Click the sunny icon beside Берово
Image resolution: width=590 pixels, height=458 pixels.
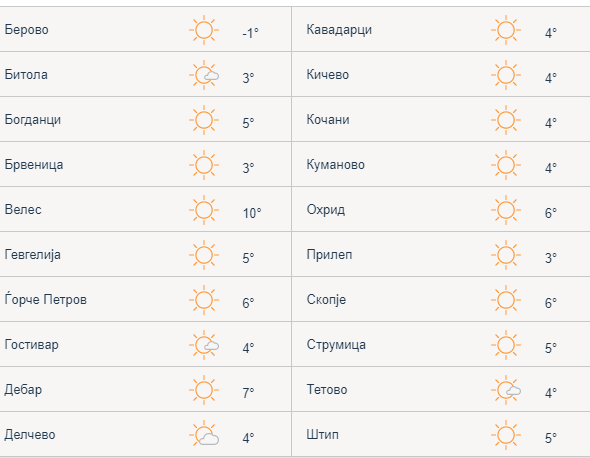coord(204,30)
